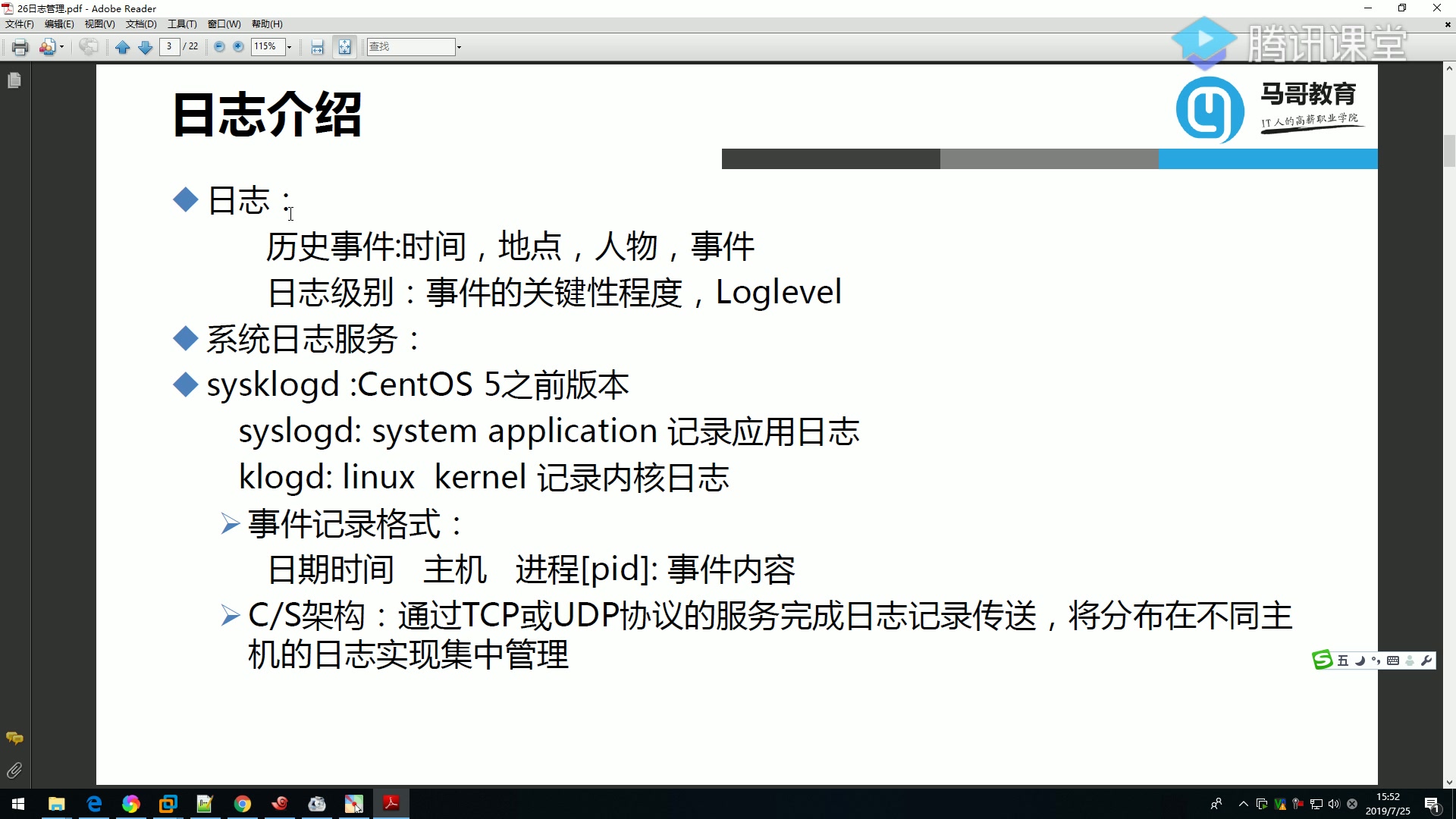Click the next page navigation arrow
1456x819 pixels.
(x=145, y=46)
